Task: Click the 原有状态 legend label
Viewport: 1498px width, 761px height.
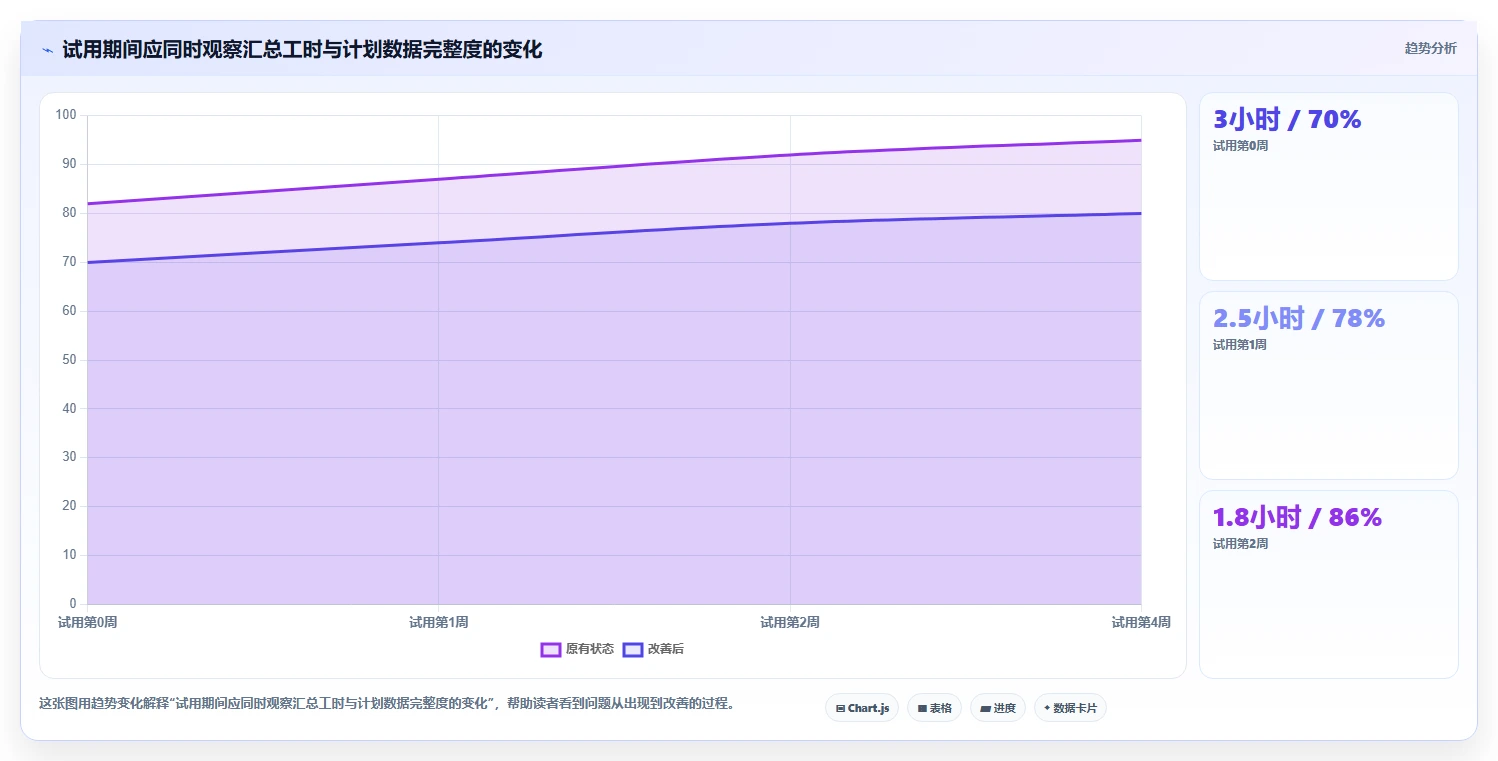Action: coord(590,649)
